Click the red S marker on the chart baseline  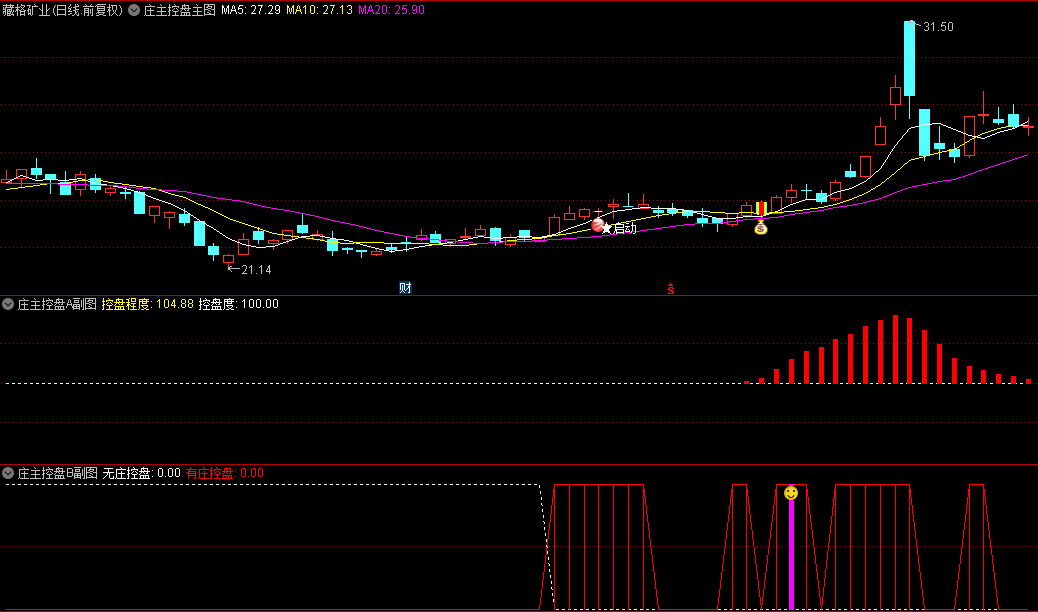pos(671,289)
